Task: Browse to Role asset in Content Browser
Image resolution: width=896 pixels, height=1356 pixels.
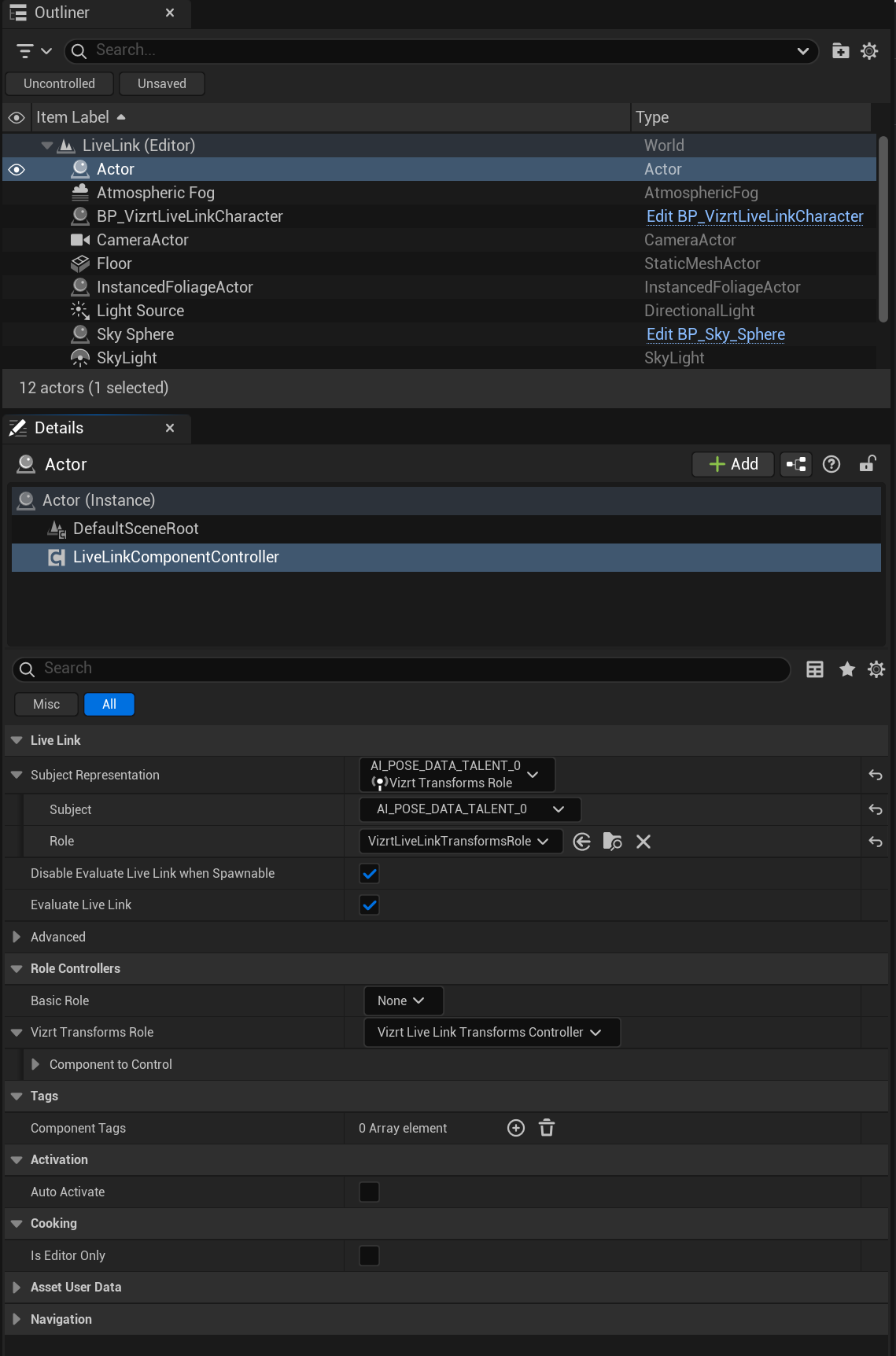Action: point(612,842)
